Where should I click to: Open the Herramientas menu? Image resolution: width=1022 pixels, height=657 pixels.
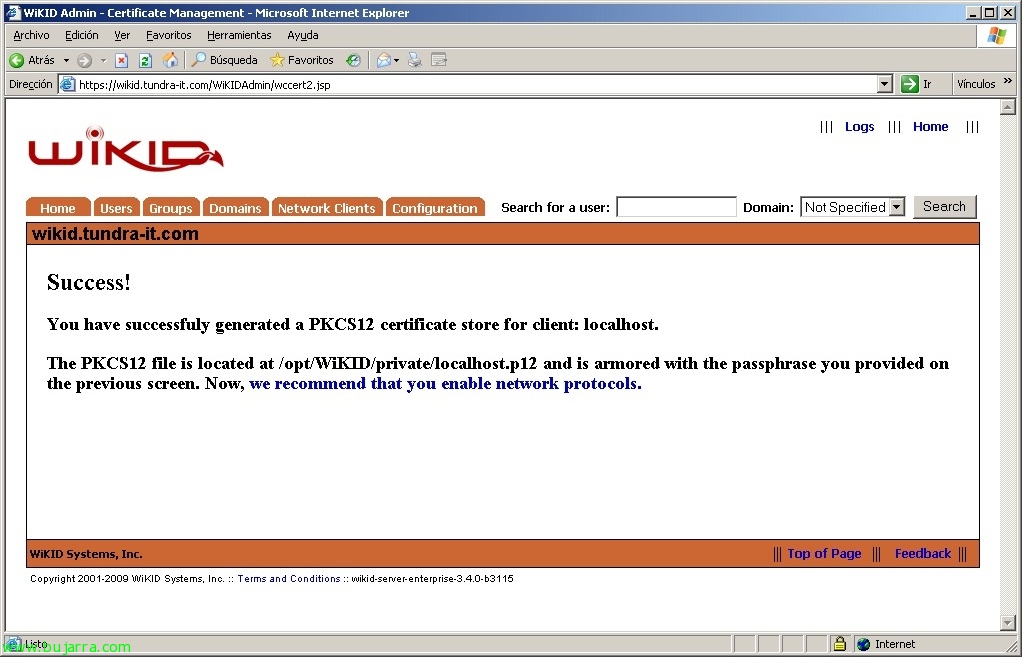coord(239,35)
